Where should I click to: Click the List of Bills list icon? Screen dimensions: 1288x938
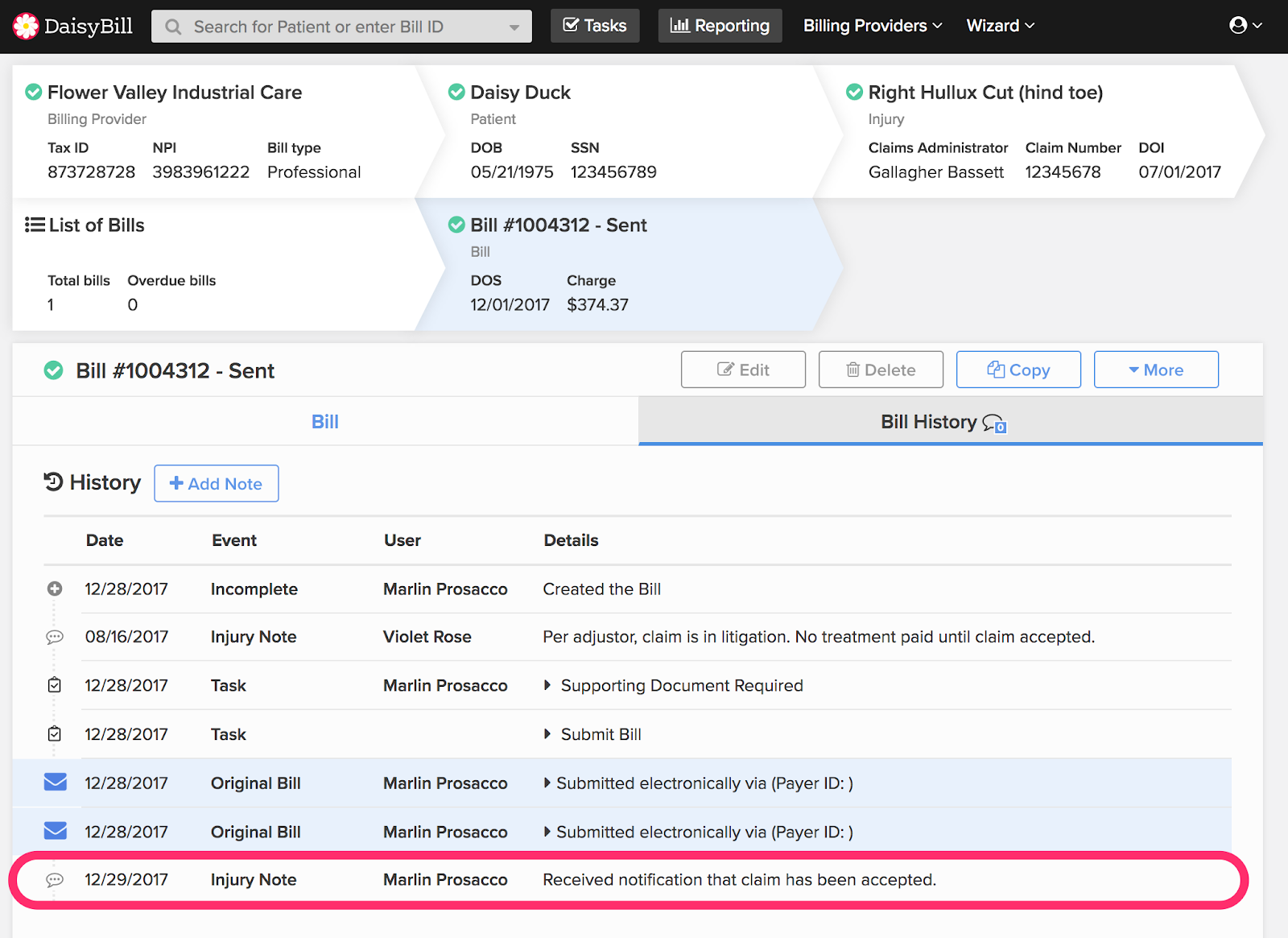(35, 225)
